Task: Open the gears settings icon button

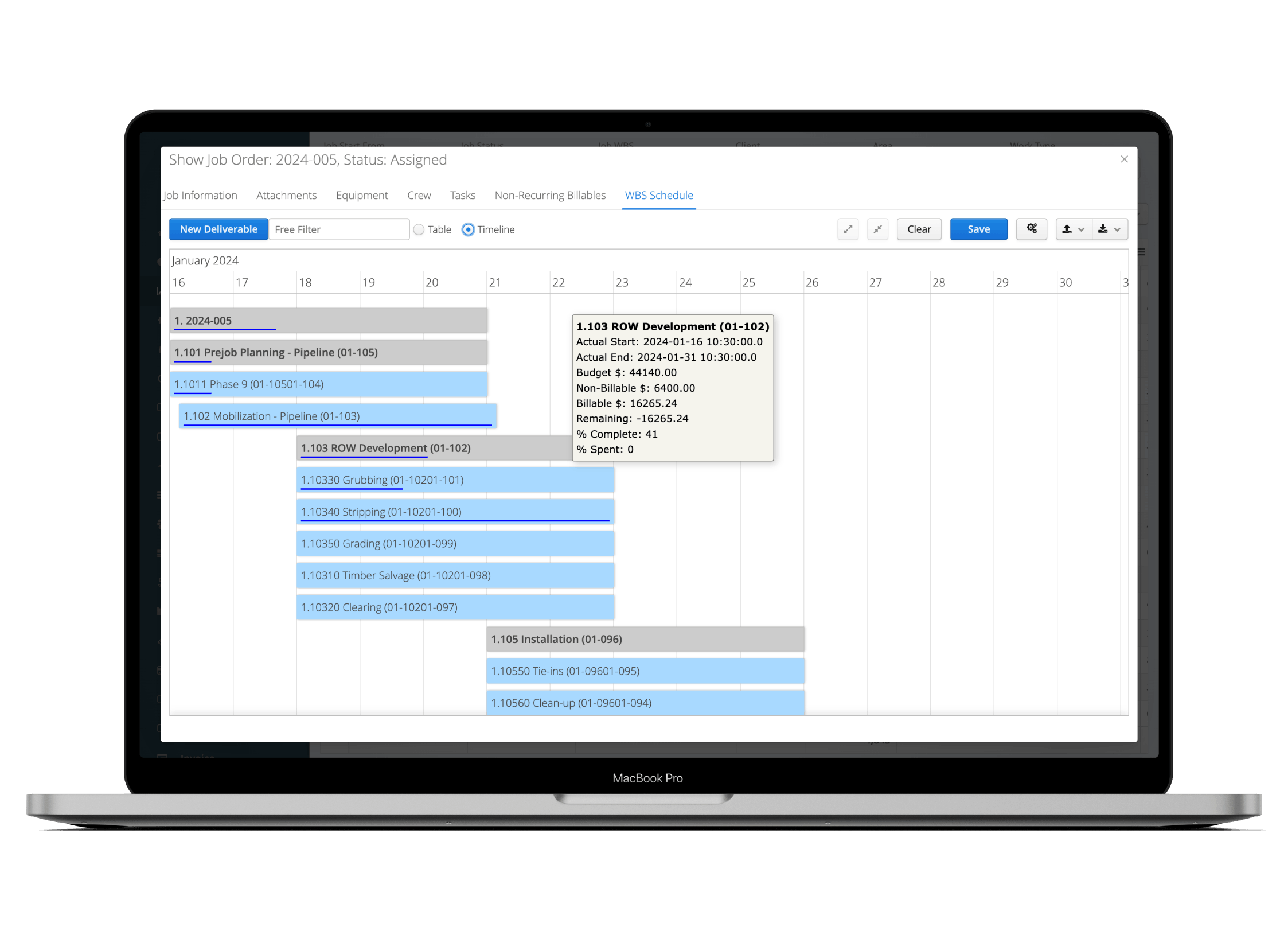Action: pyautogui.click(x=1032, y=229)
